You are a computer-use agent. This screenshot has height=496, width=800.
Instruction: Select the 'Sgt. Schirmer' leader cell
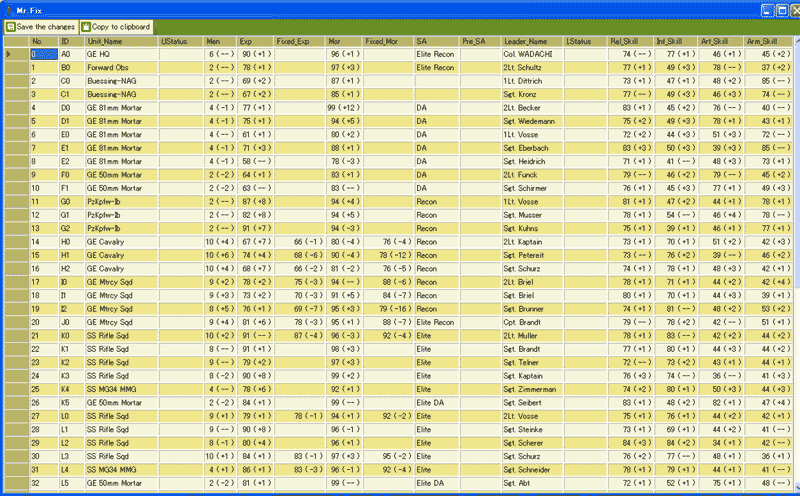(533, 188)
